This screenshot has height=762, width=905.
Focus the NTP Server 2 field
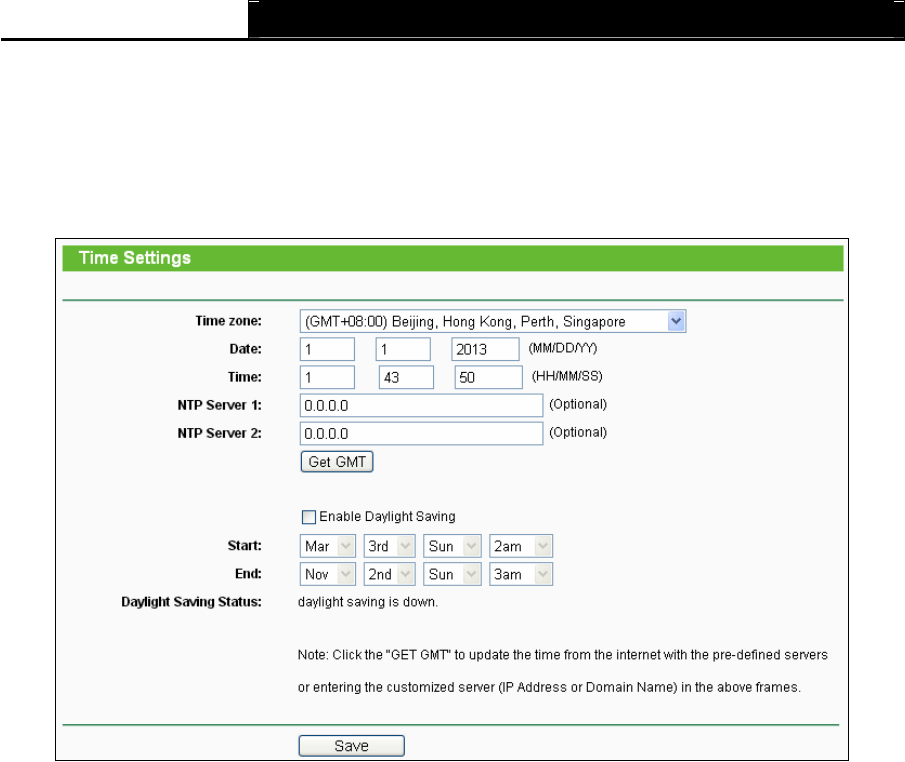421,434
